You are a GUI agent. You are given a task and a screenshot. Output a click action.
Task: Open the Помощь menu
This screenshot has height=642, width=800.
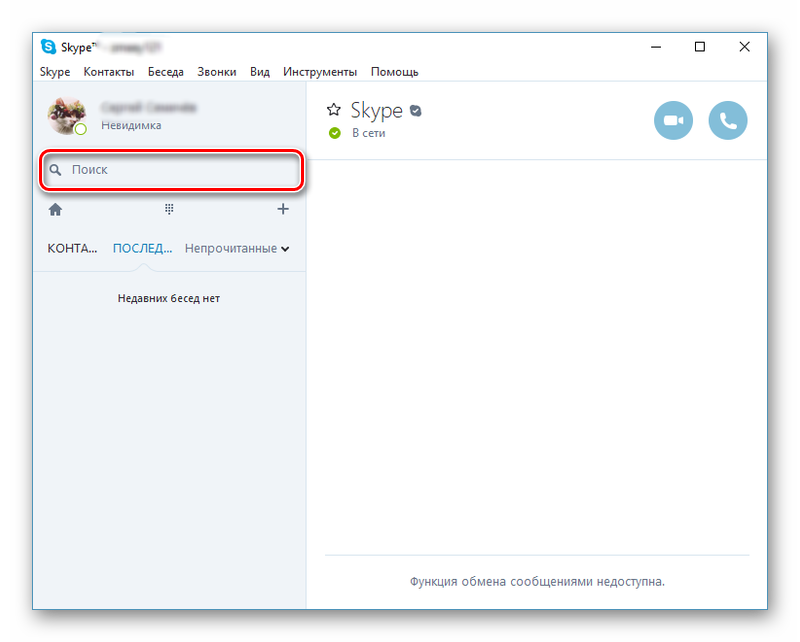click(x=394, y=72)
